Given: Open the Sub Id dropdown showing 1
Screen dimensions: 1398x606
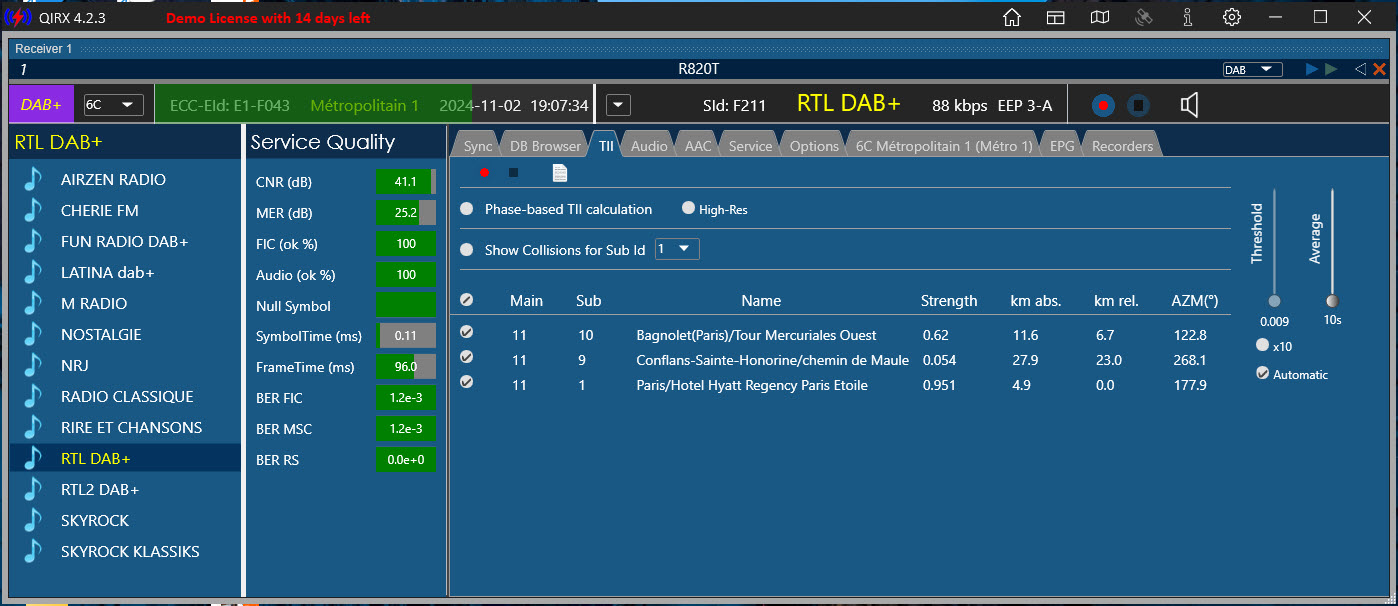Looking at the screenshot, I should tap(677, 249).
